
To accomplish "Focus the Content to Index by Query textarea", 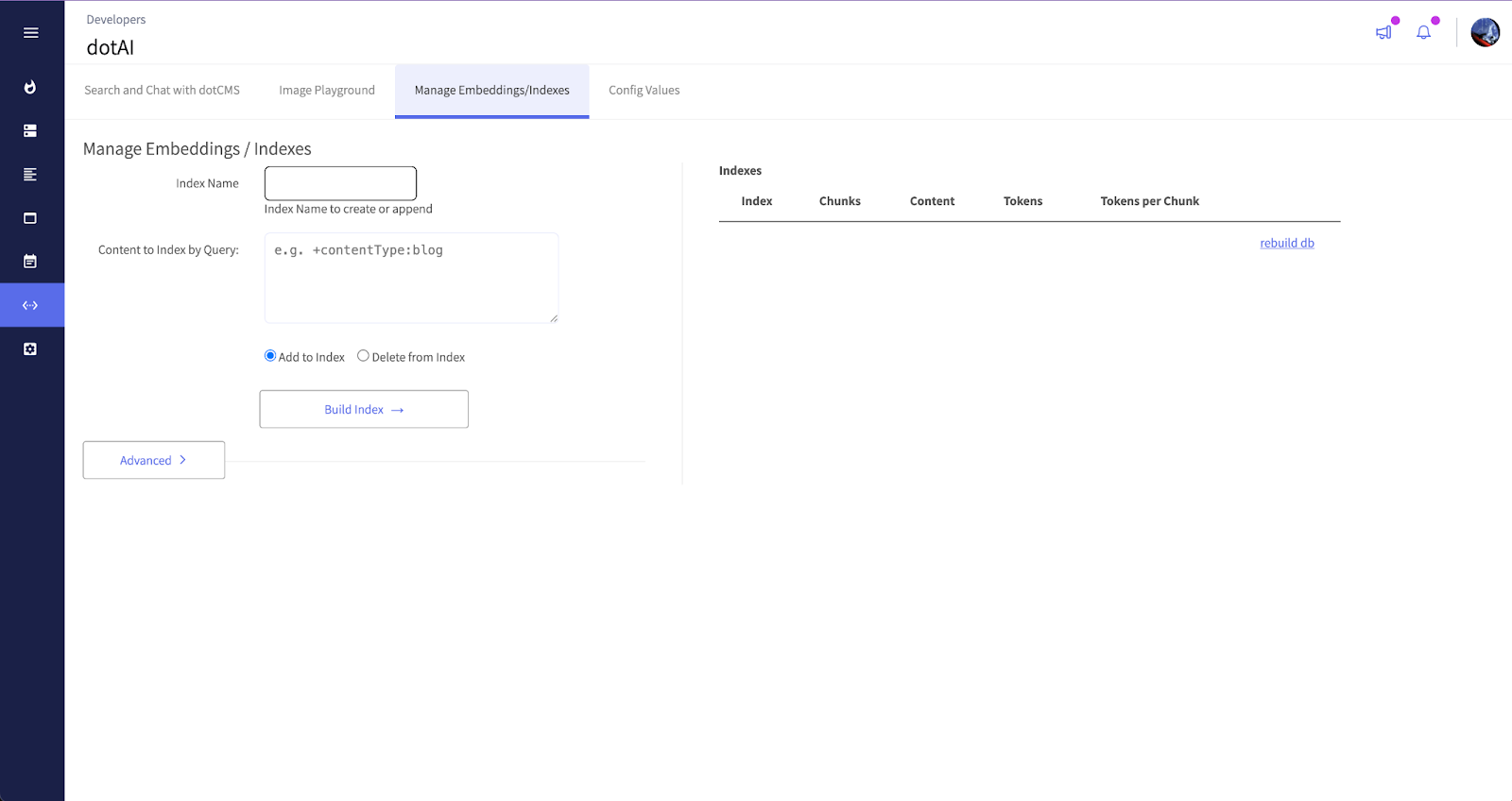I will [411, 278].
